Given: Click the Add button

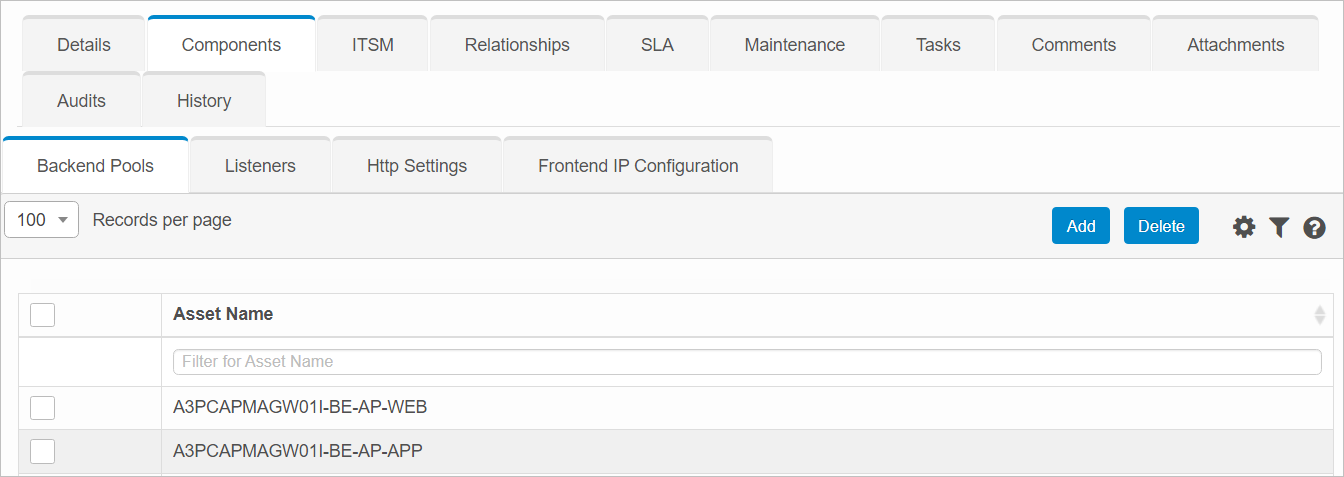Looking at the screenshot, I should coord(1080,226).
